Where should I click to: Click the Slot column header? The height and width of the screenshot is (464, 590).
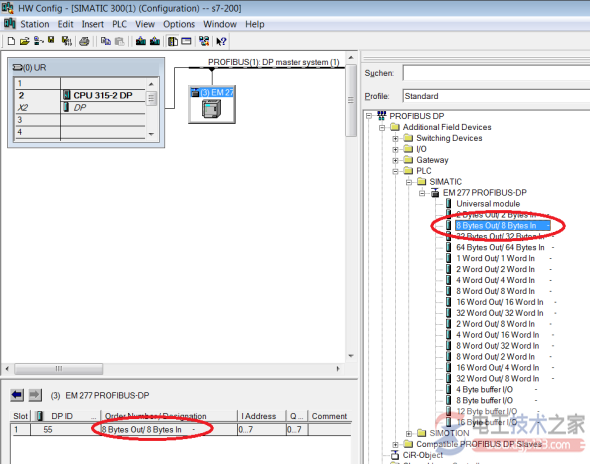coord(20,416)
